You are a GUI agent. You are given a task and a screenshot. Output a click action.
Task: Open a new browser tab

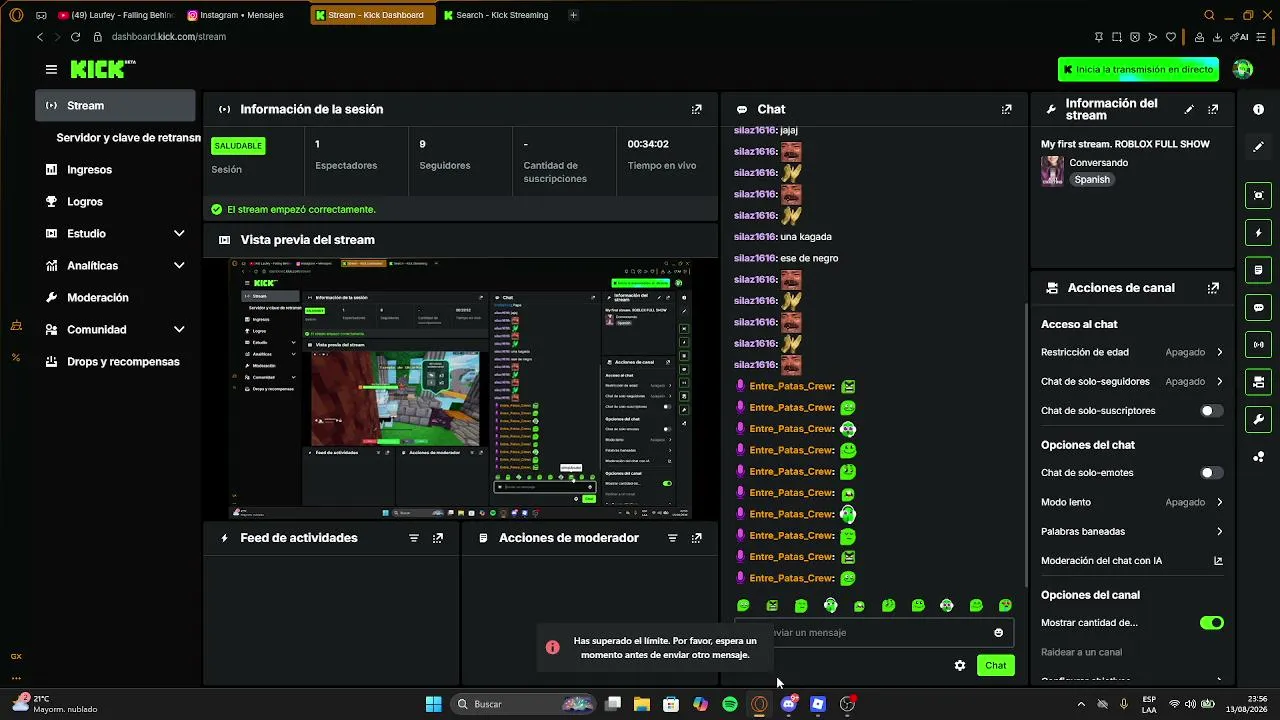tap(573, 15)
